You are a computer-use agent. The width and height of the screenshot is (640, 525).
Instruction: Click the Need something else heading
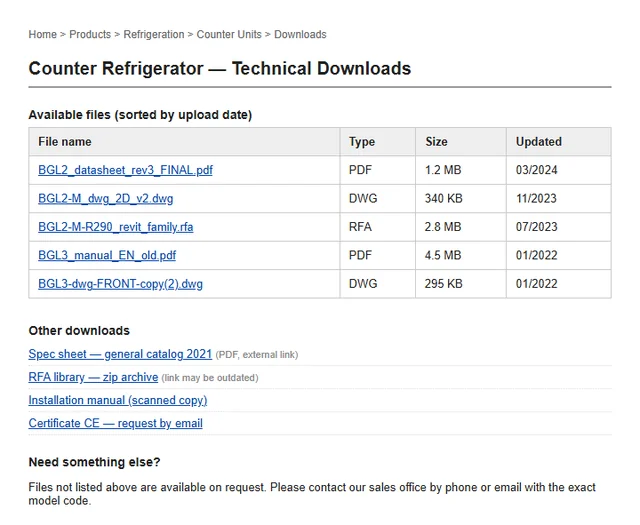point(94,462)
